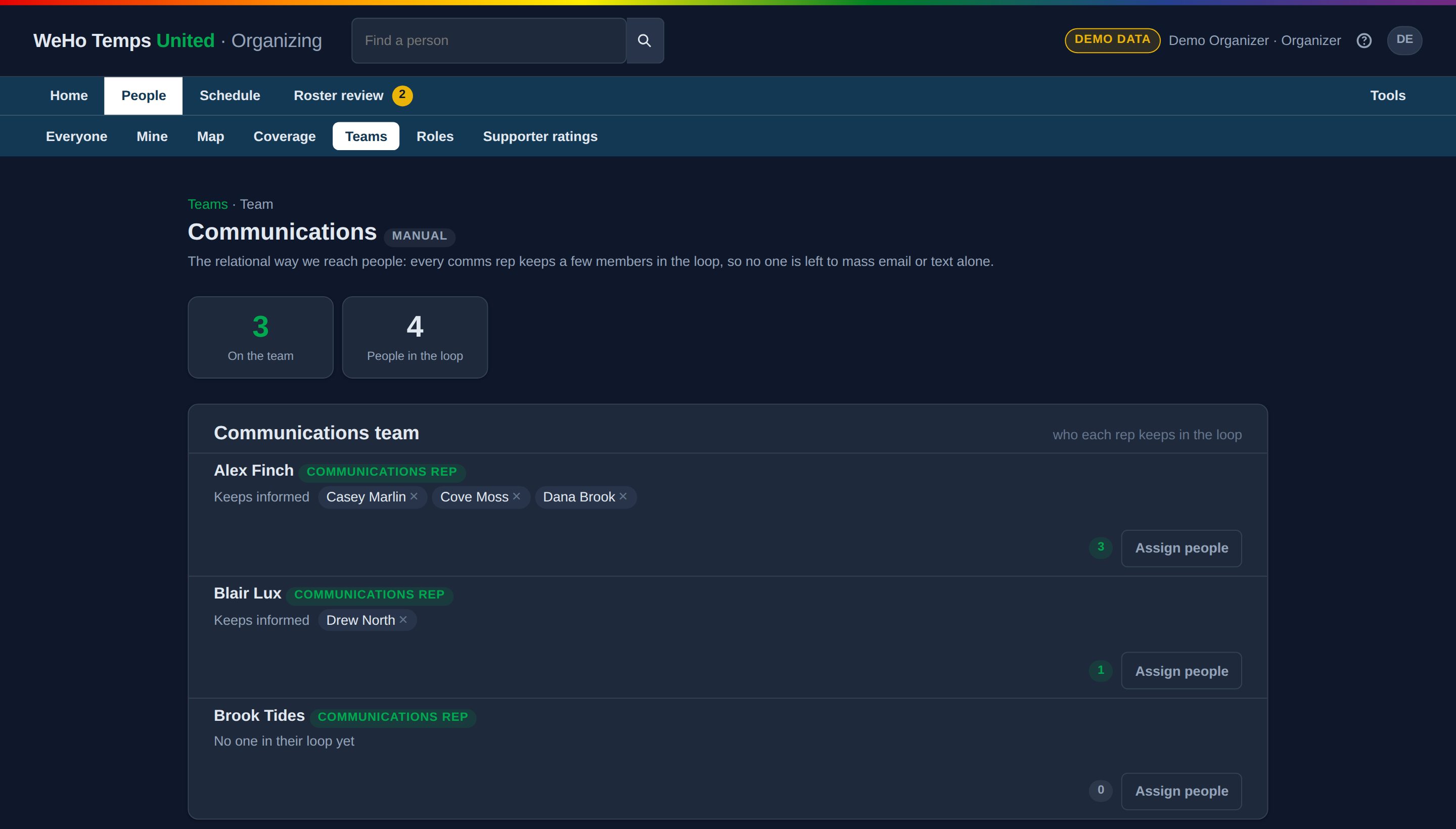The image size is (1456, 829).
Task: Click the Communications team heading
Action: tap(316, 433)
